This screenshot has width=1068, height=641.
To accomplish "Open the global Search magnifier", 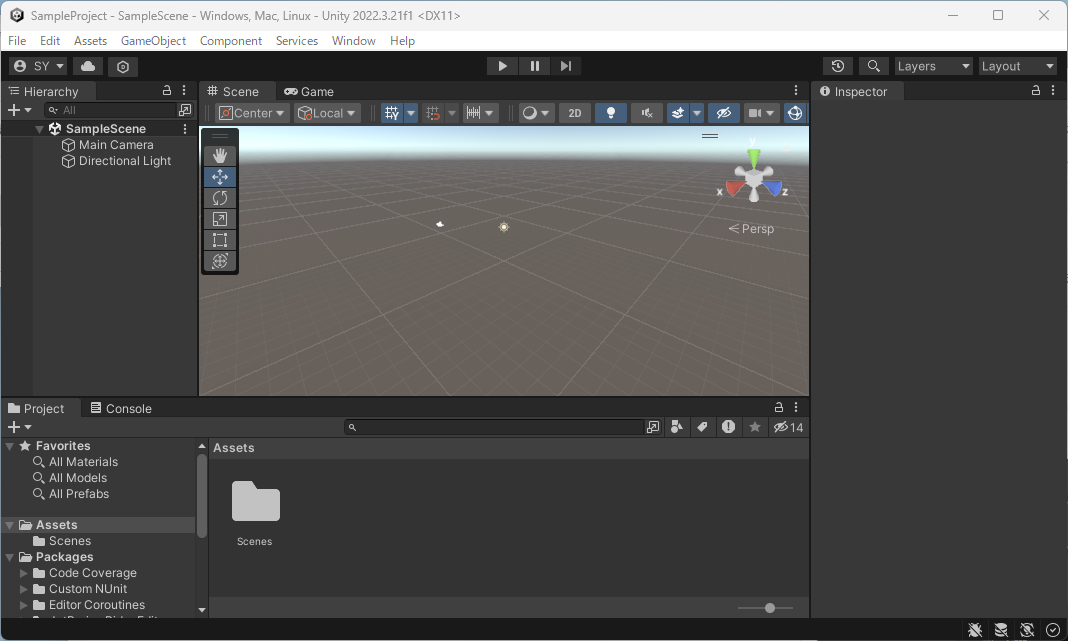I will click(873, 66).
